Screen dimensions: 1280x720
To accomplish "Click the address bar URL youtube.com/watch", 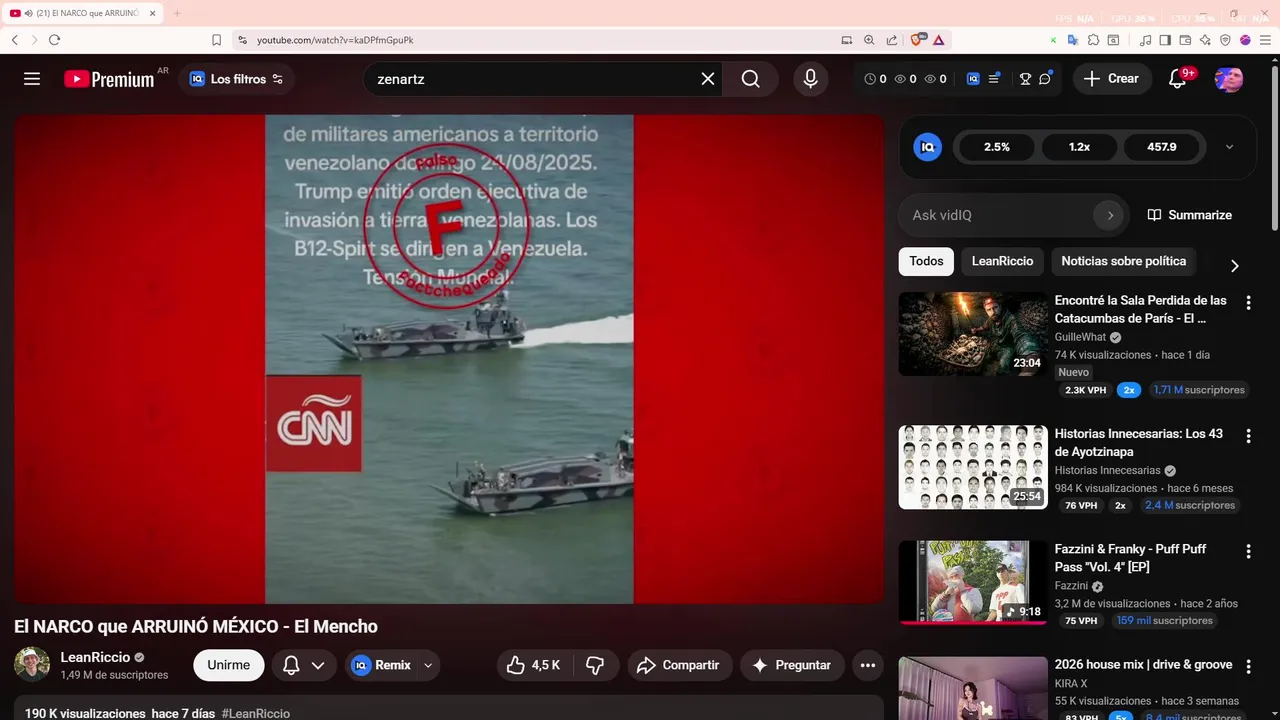I will pos(335,40).
